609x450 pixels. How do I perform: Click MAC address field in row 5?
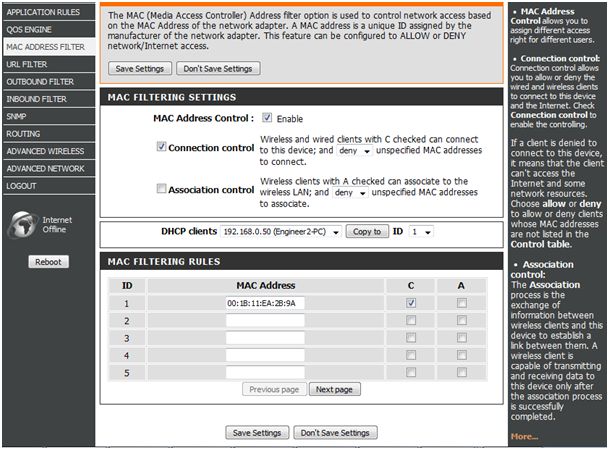pos(265,372)
